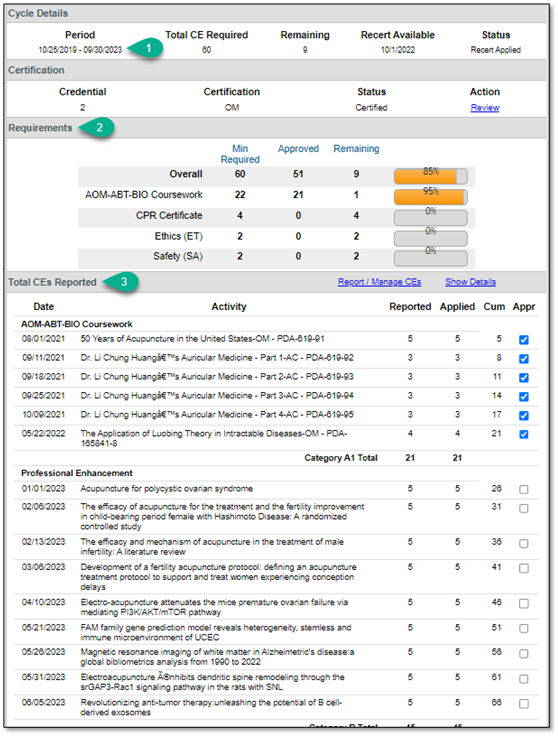
Task: Uncheck Auricular Medicine Part 1-AC approval checkbox
Action: (x=524, y=359)
